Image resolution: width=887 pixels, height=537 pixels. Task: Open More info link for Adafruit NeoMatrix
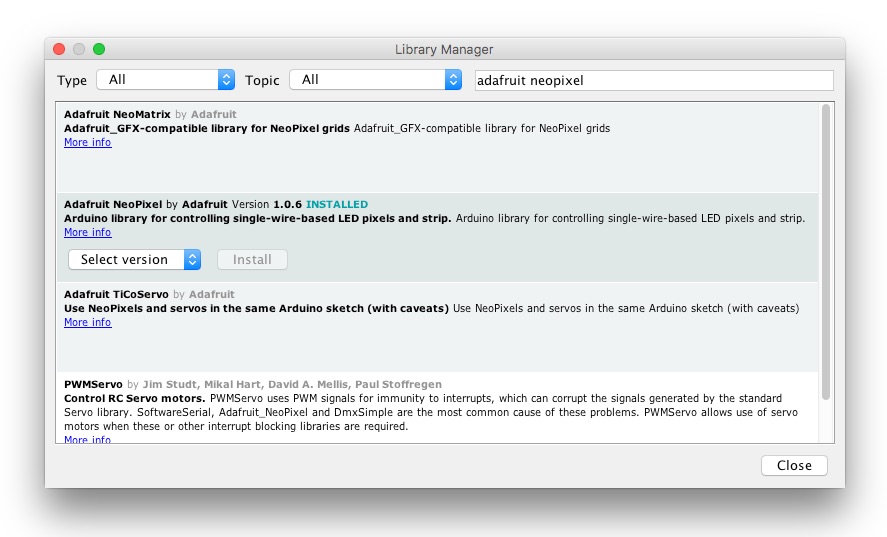(x=88, y=143)
